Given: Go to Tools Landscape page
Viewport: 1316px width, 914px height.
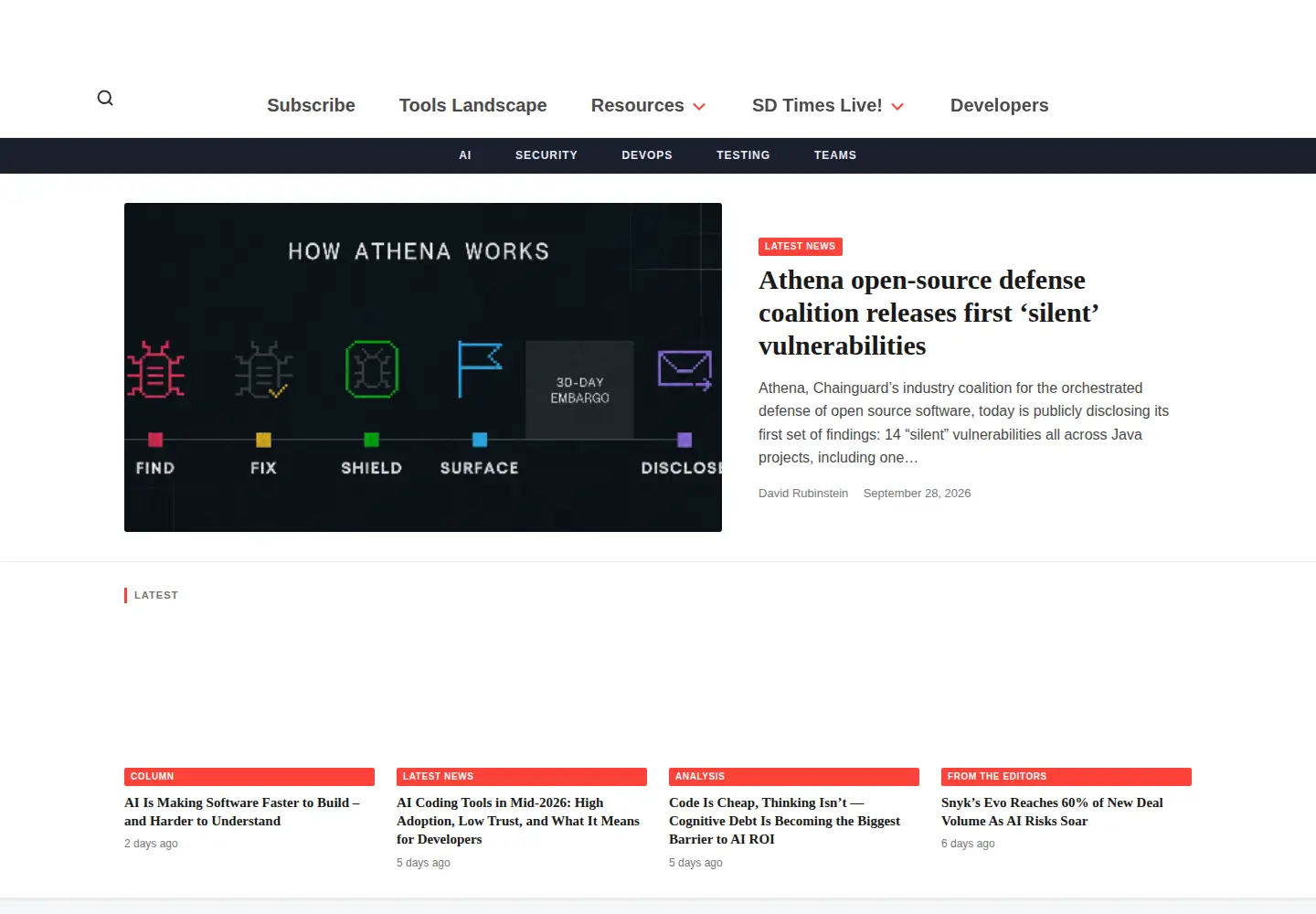Looking at the screenshot, I should click(472, 105).
